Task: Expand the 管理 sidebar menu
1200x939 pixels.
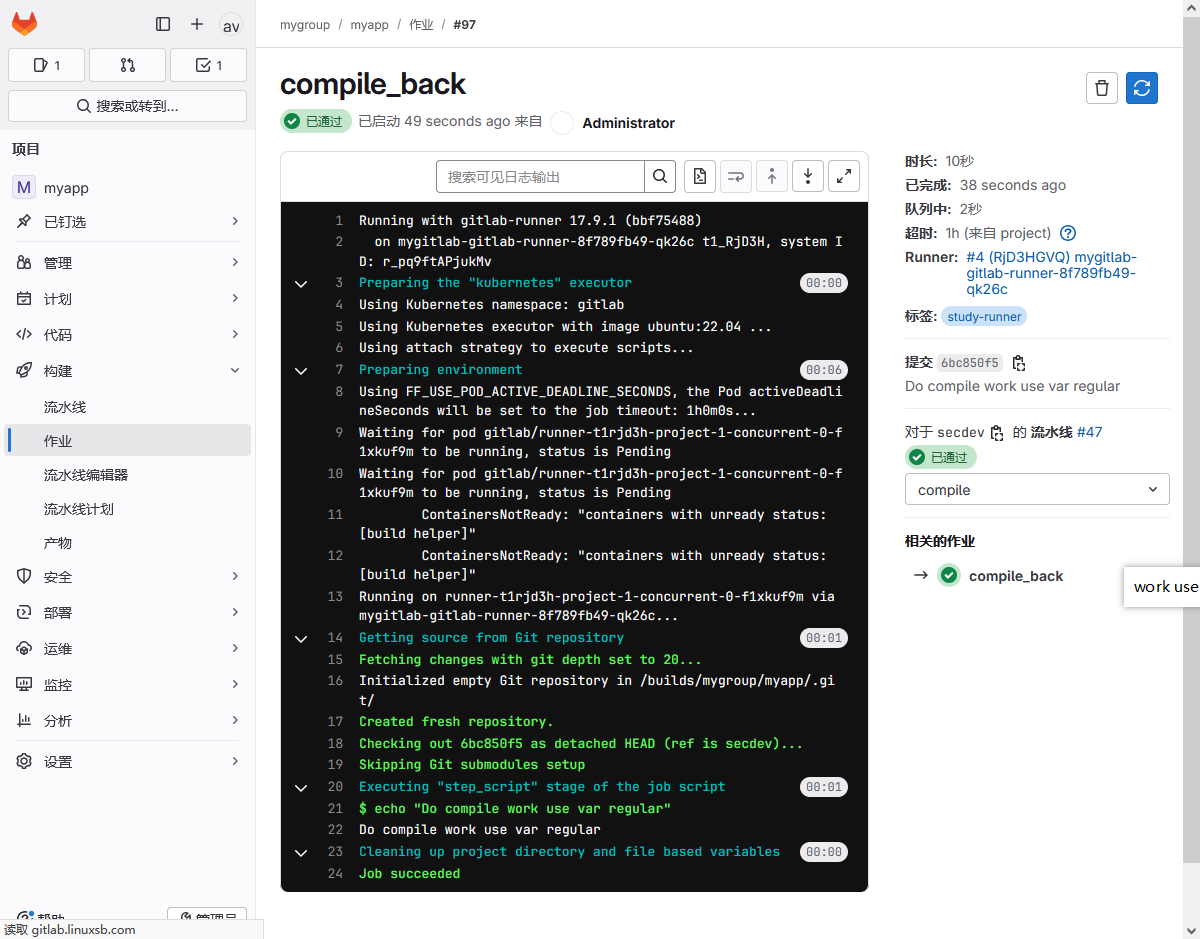Action: (x=127, y=263)
